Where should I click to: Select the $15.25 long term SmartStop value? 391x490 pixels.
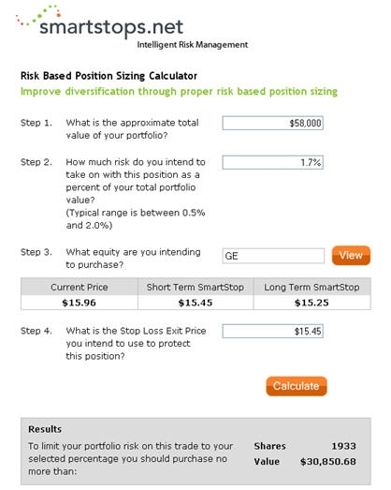[x=312, y=303]
